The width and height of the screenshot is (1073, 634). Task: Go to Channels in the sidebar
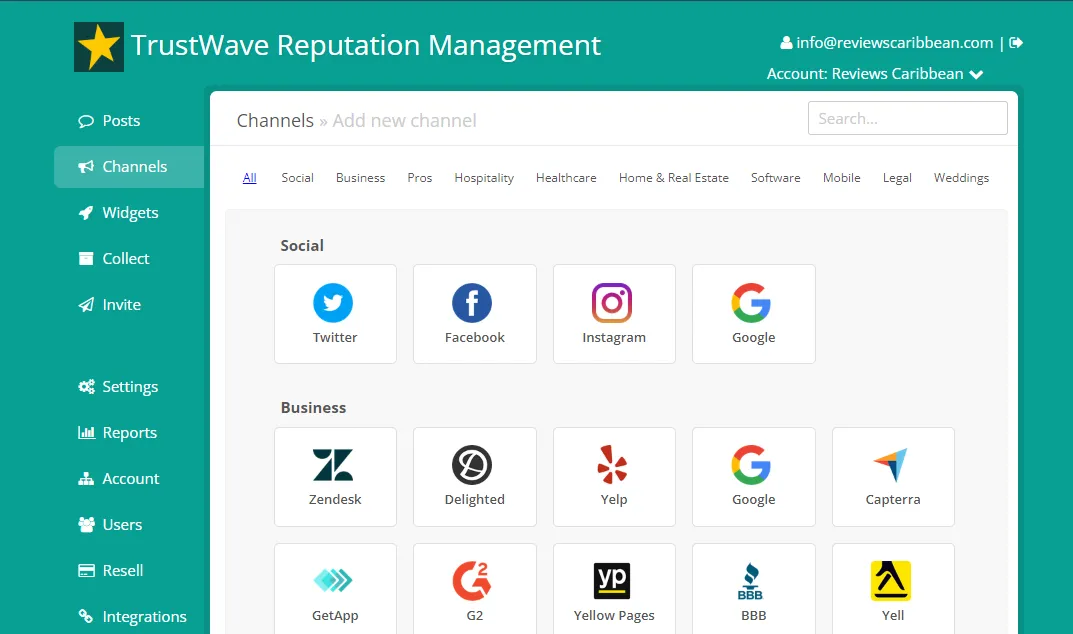[129, 166]
